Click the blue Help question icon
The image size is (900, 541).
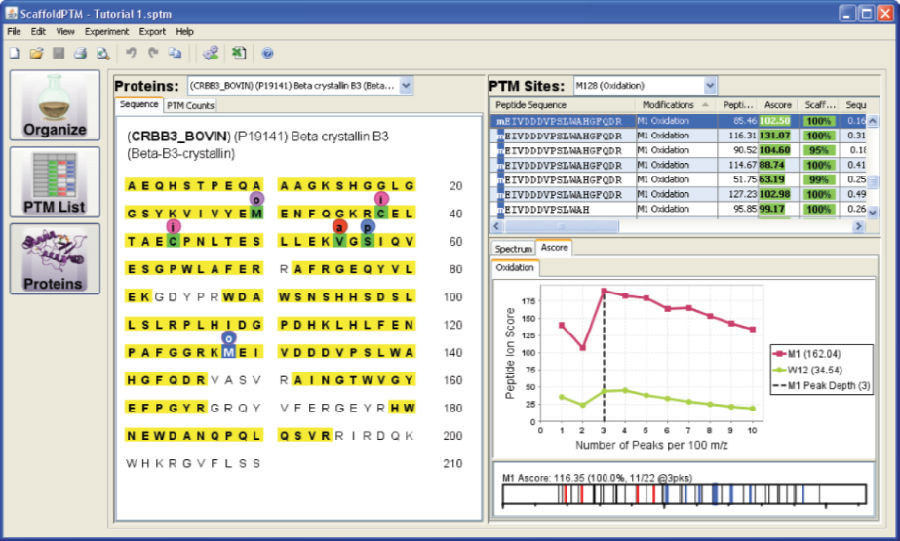click(x=267, y=53)
